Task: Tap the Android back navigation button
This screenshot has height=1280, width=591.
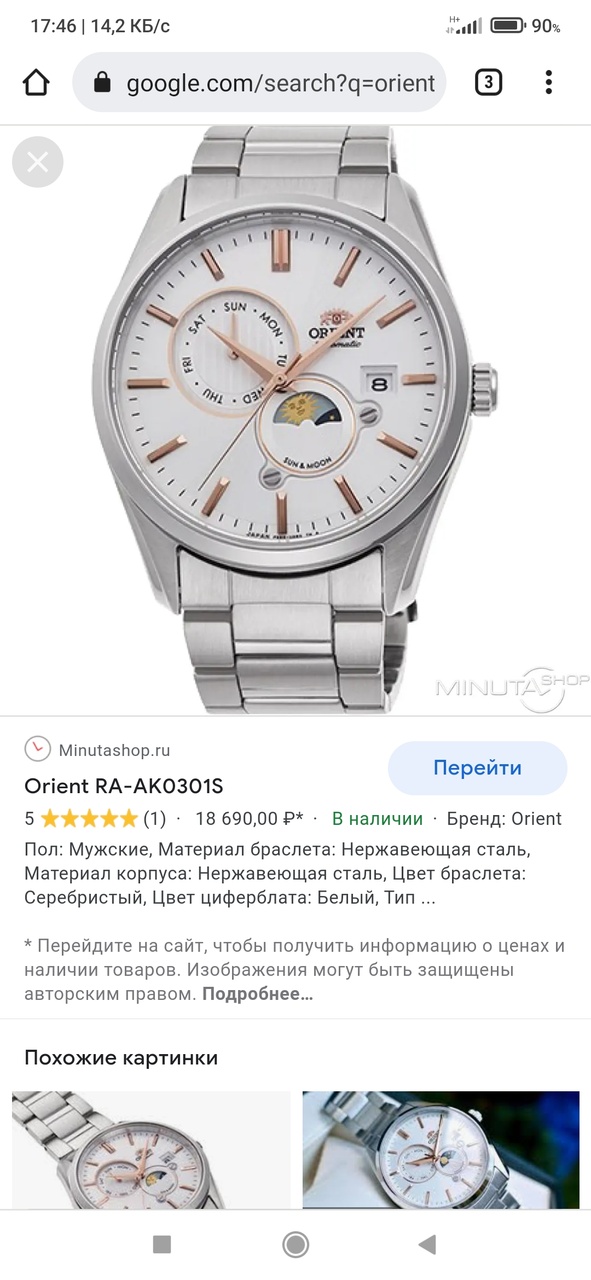Action: [x=427, y=1244]
